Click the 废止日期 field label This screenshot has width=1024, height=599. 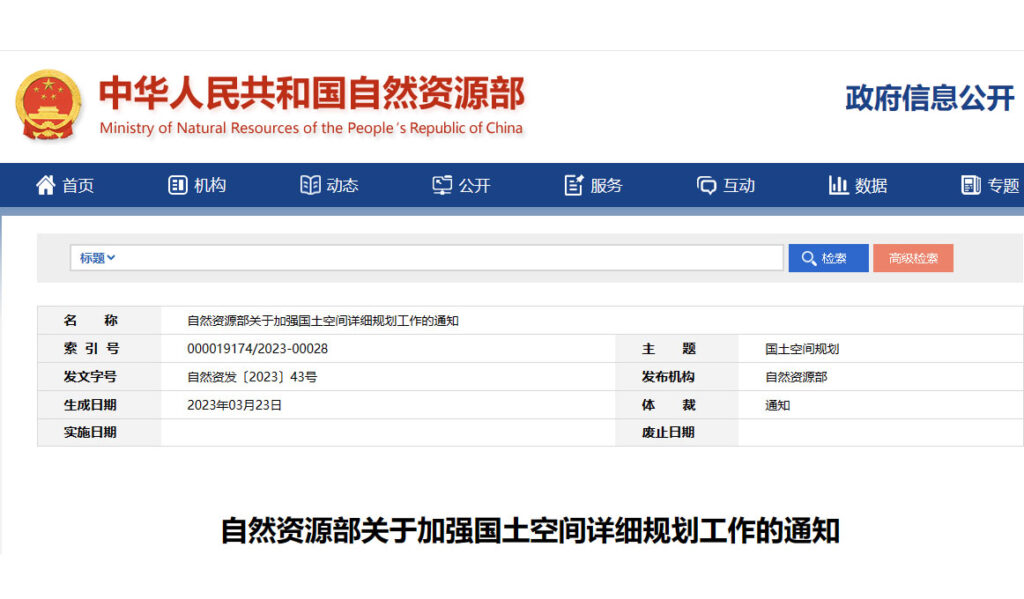[x=668, y=432]
